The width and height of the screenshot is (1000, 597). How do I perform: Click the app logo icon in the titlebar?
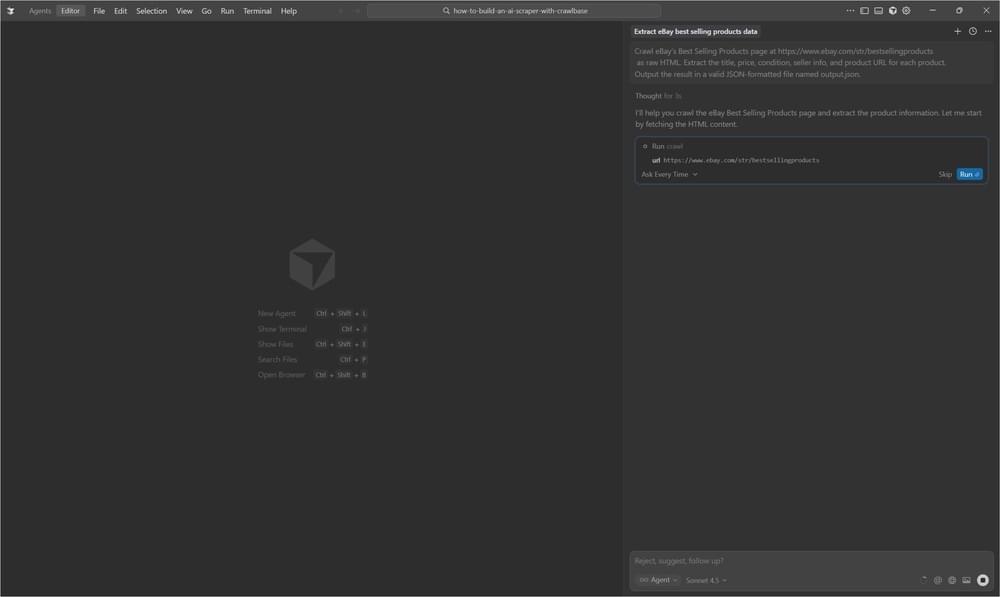pos(10,10)
